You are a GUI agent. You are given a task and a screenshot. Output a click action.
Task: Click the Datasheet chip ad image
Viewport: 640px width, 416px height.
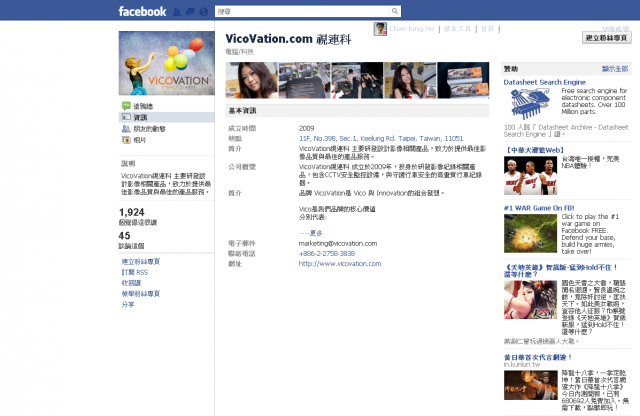point(530,104)
